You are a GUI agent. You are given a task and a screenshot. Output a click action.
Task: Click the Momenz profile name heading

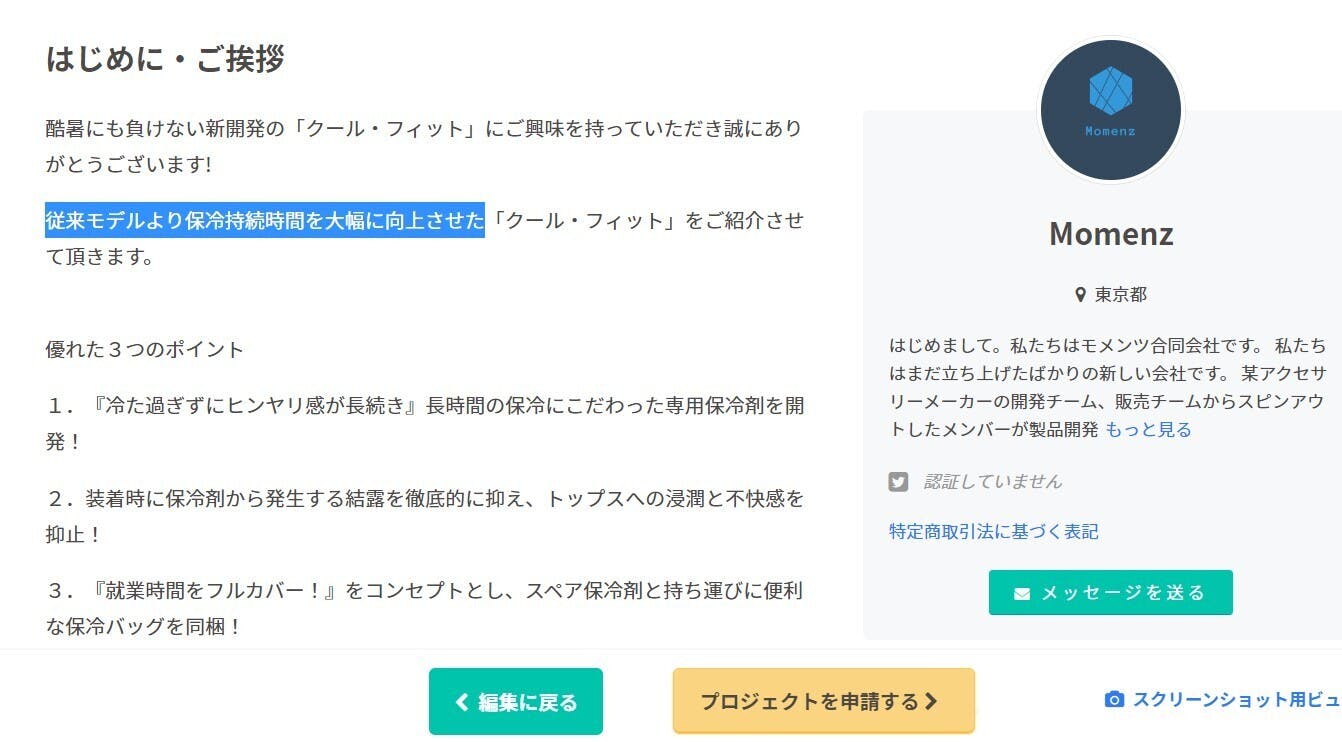[1110, 234]
